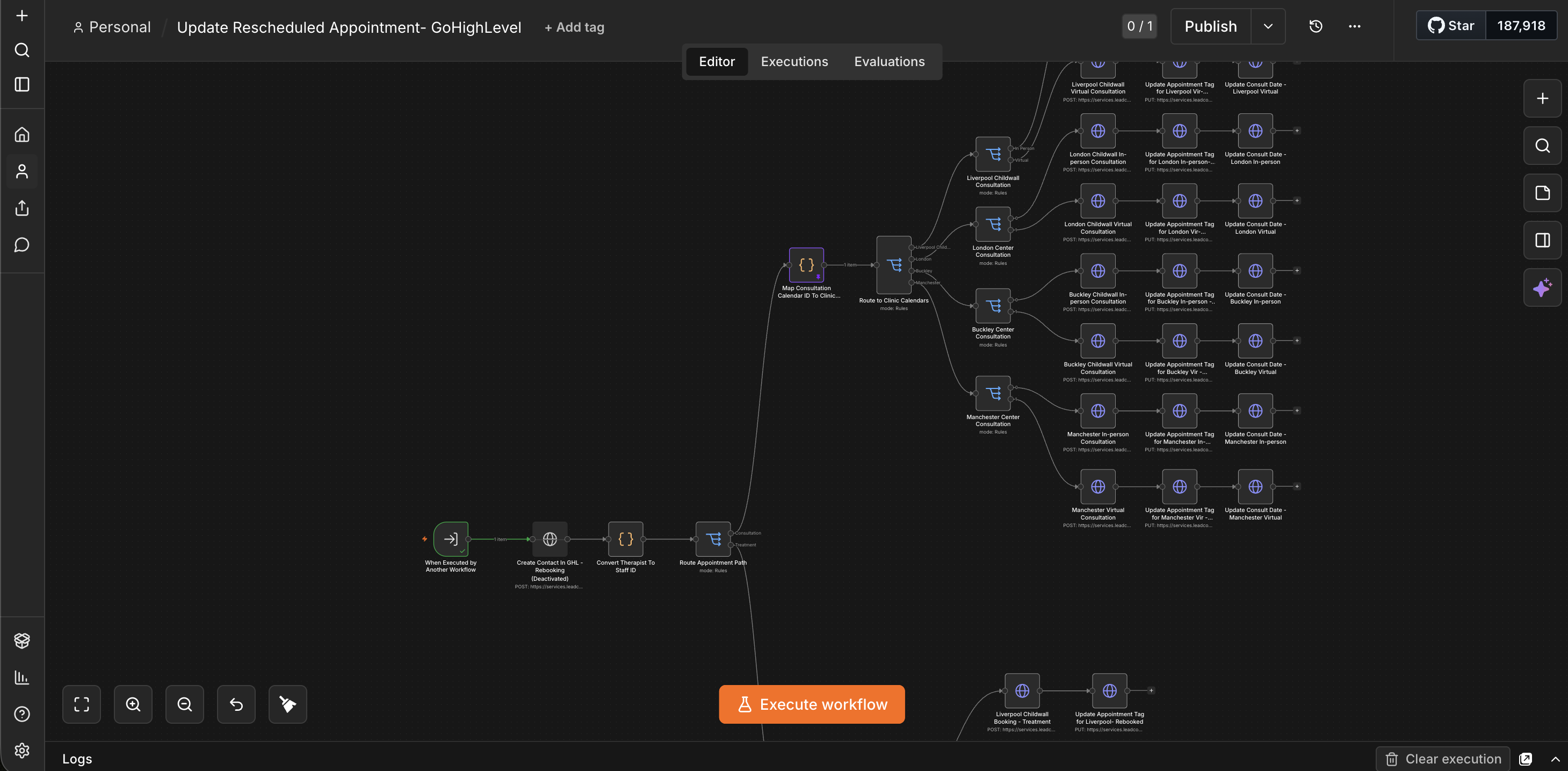Click Execute workflow button
Viewport: 1568px width, 771px height.
click(x=812, y=704)
